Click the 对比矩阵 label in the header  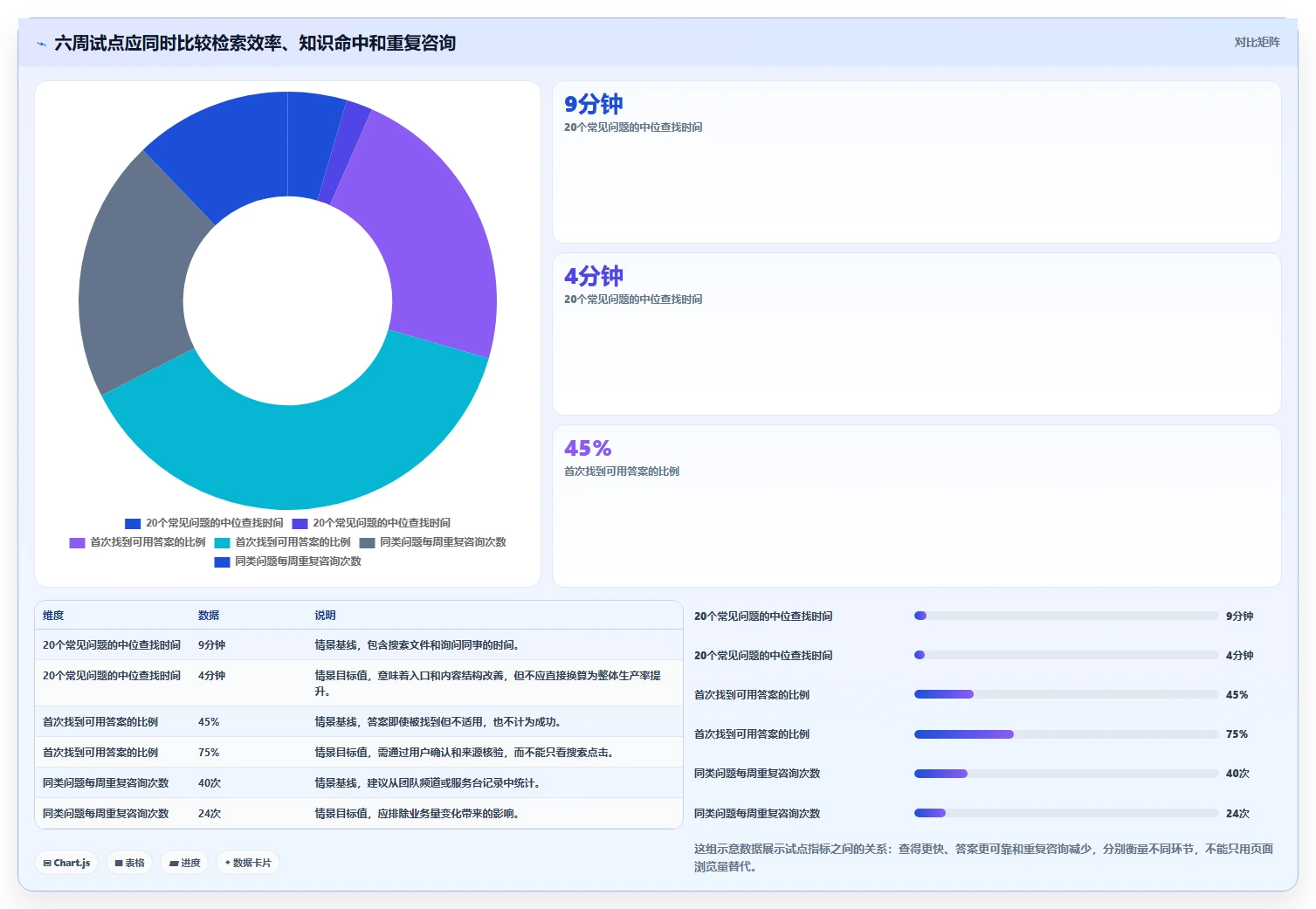[1257, 42]
